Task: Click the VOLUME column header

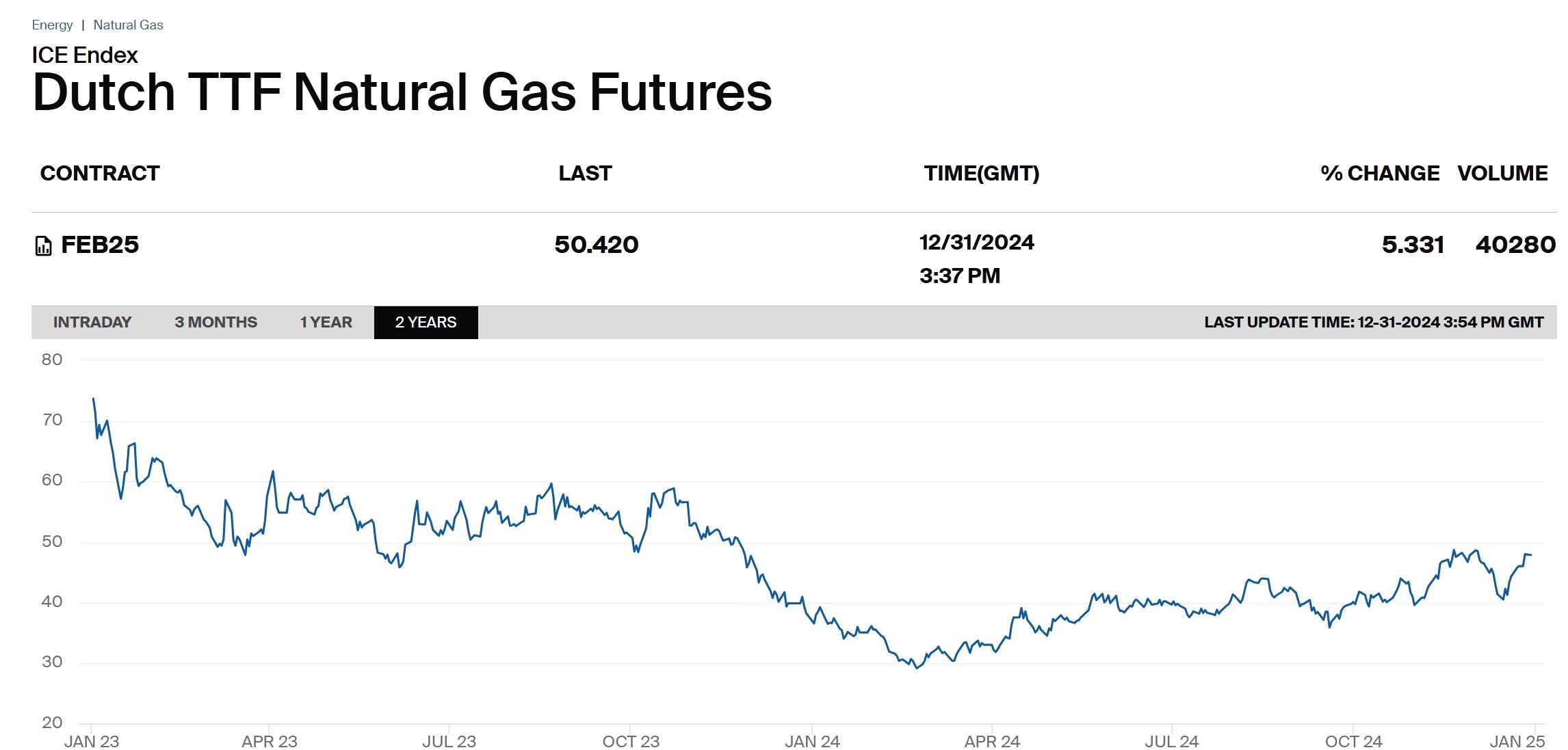Action: (x=1502, y=174)
